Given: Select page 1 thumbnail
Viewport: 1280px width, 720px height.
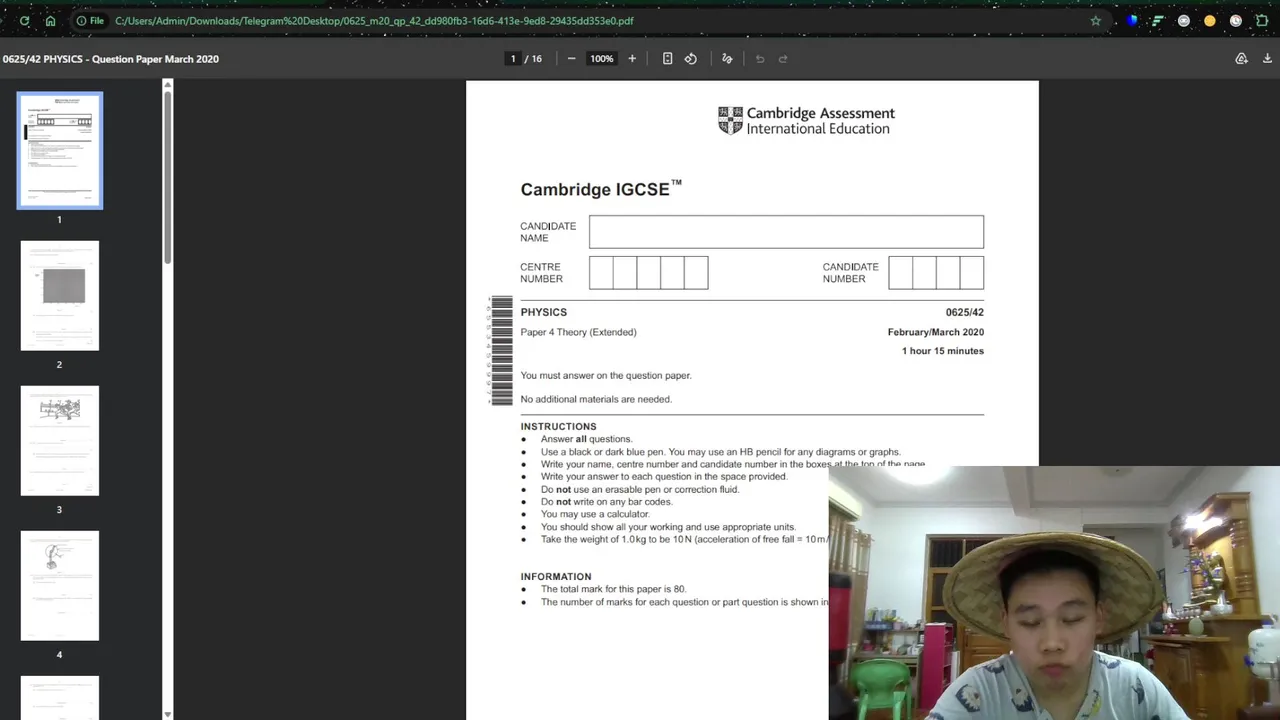Looking at the screenshot, I should pos(60,150).
